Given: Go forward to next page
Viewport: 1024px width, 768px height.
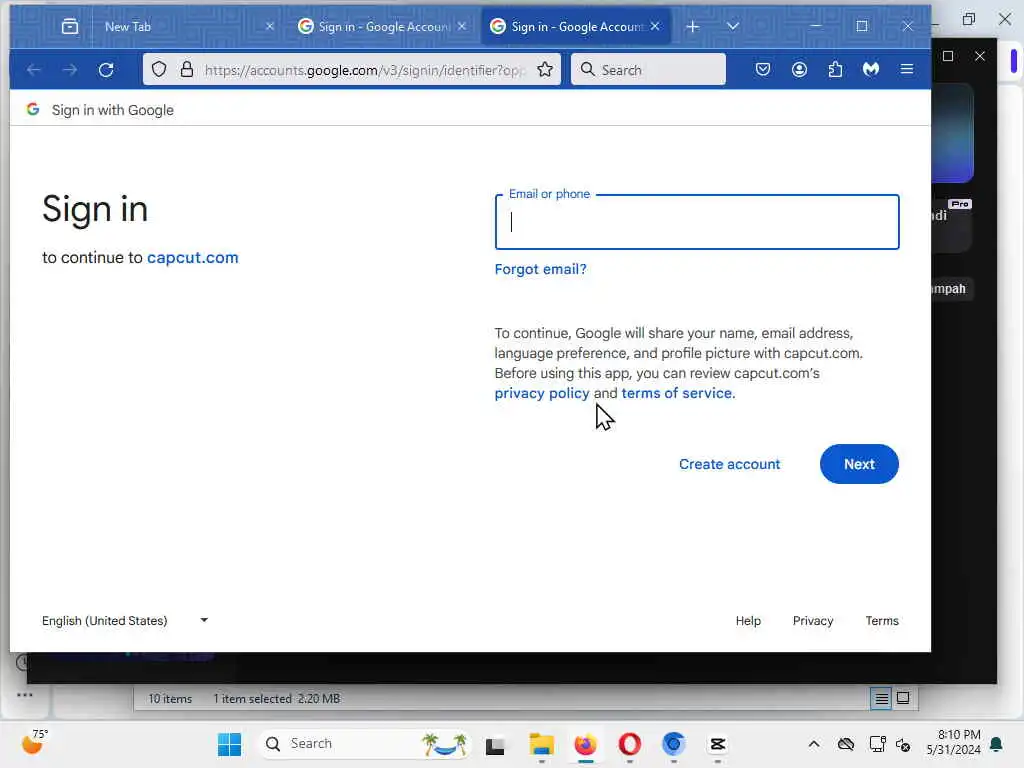Looking at the screenshot, I should 70,69.
